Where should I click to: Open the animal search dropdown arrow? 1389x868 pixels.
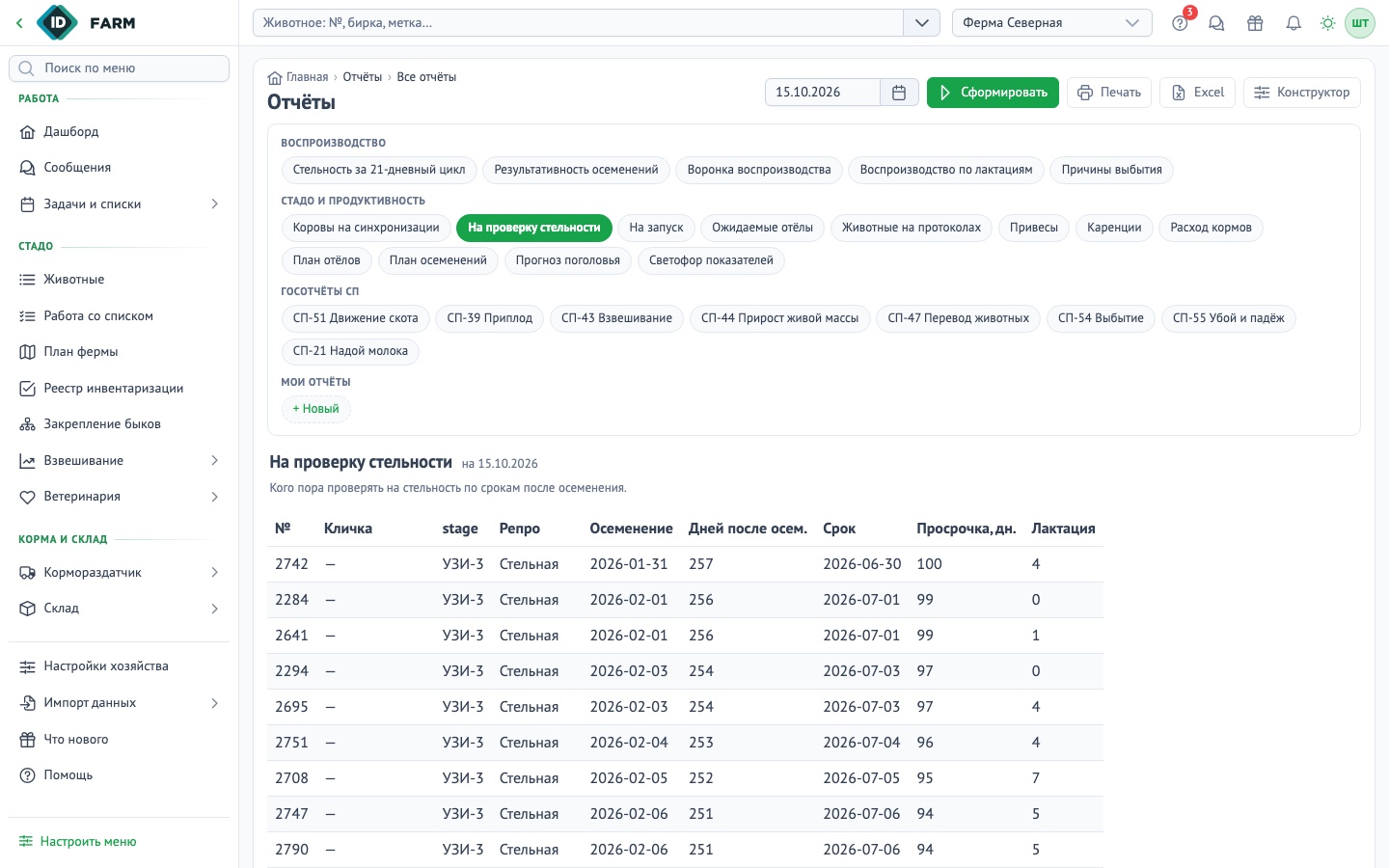coord(921,23)
